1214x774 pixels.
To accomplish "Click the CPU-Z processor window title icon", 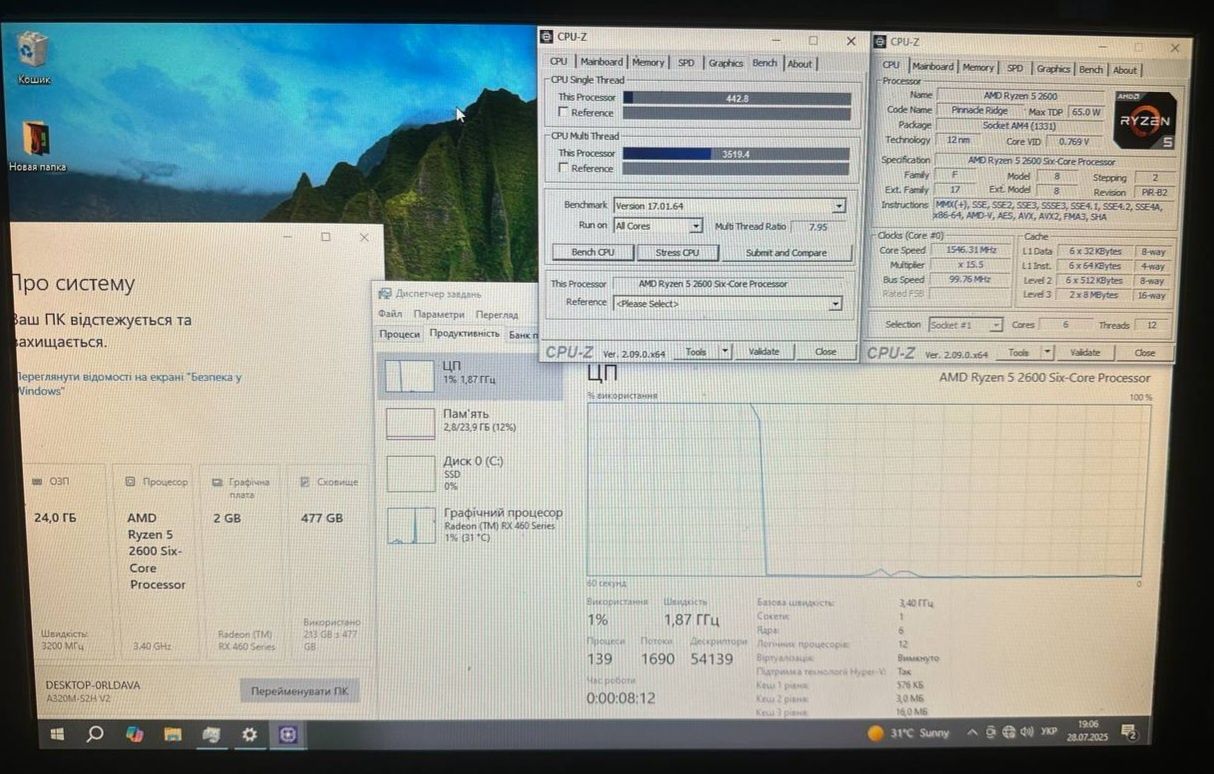I will point(880,42).
